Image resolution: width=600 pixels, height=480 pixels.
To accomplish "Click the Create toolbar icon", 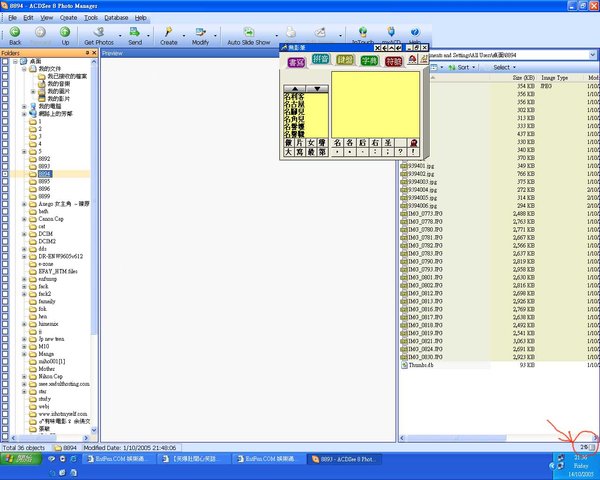I will (x=168, y=32).
